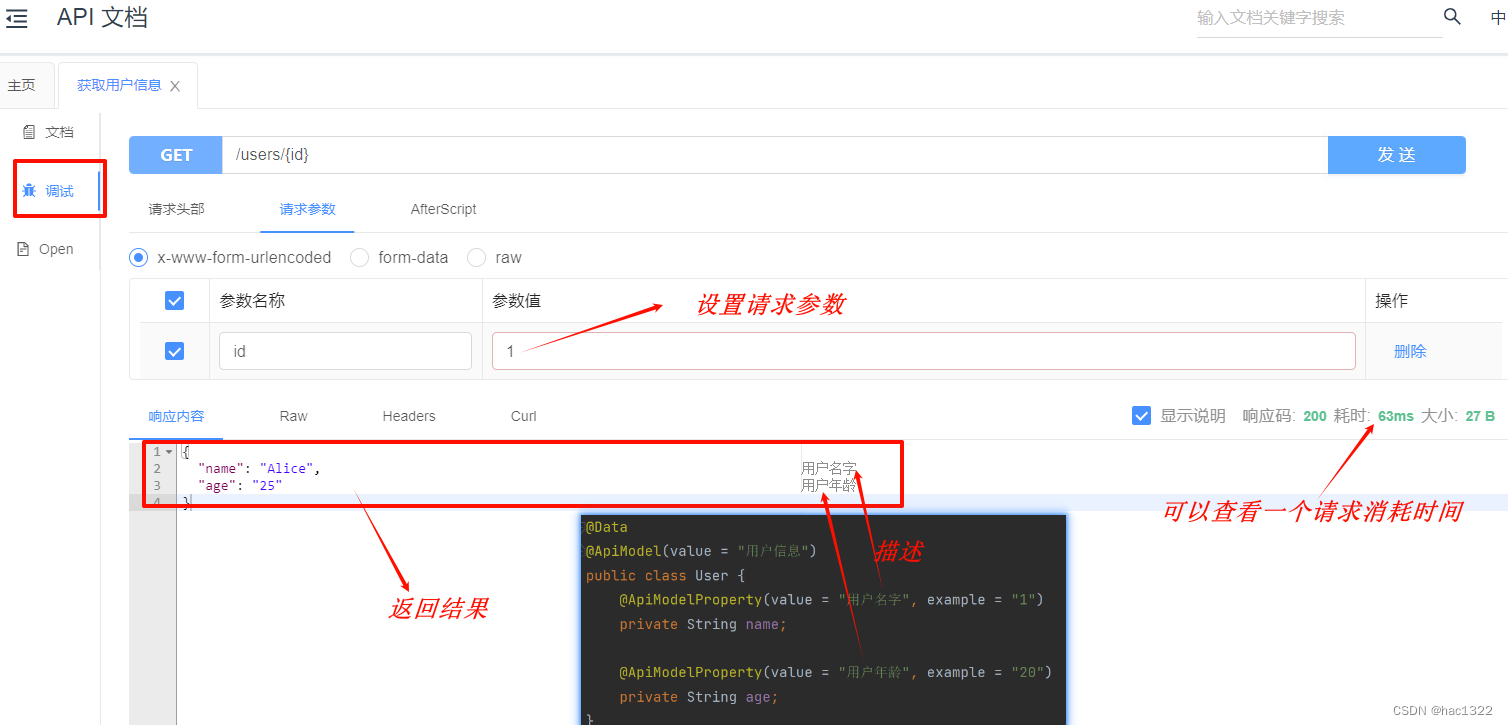This screenshot has height=725, width=1508.
Task: Focus the /users/{id} URL field
Action: [775, 155]
